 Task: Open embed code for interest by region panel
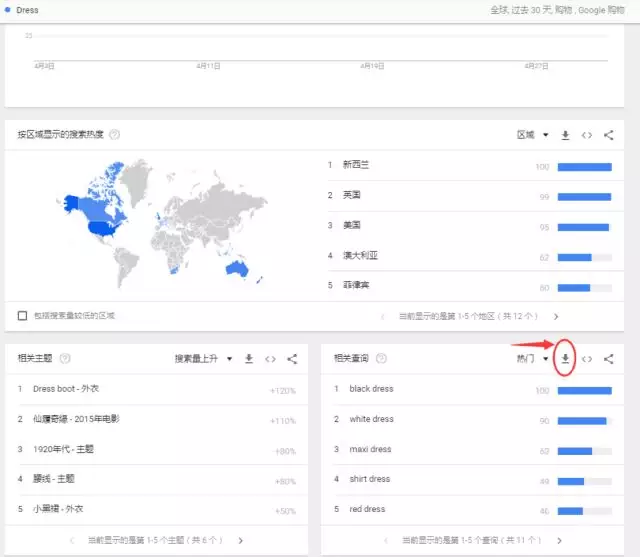(x=587, y=135)
